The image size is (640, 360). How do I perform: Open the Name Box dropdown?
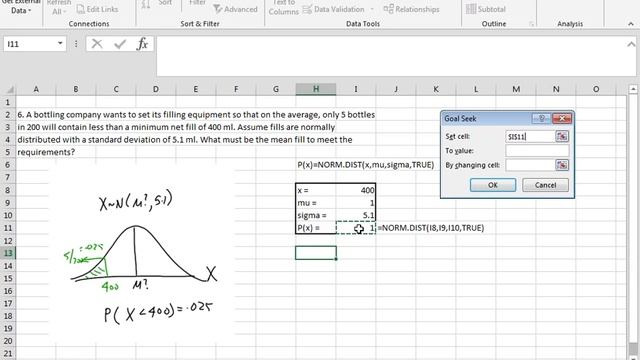pos(60,44)
